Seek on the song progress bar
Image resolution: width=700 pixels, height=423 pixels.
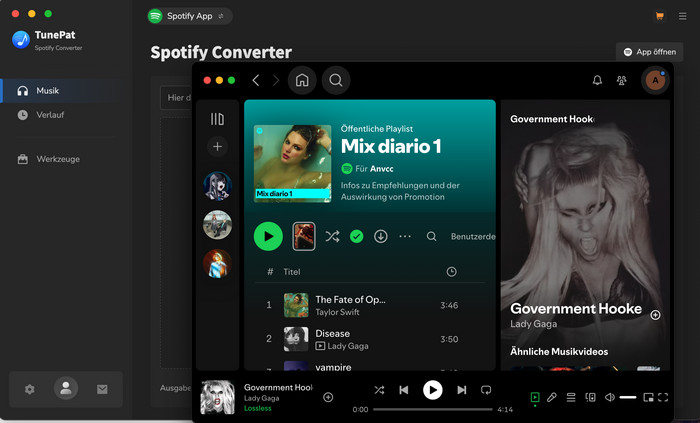(433, 409)
